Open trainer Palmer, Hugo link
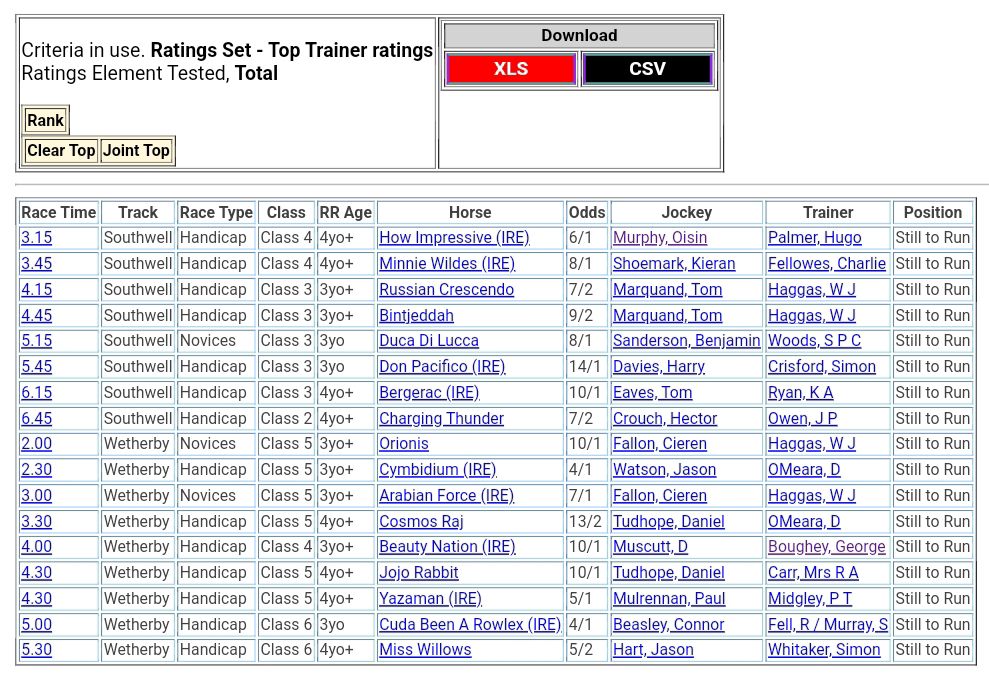The width and height of the screenshot is (989, 686). click(814, 238)
